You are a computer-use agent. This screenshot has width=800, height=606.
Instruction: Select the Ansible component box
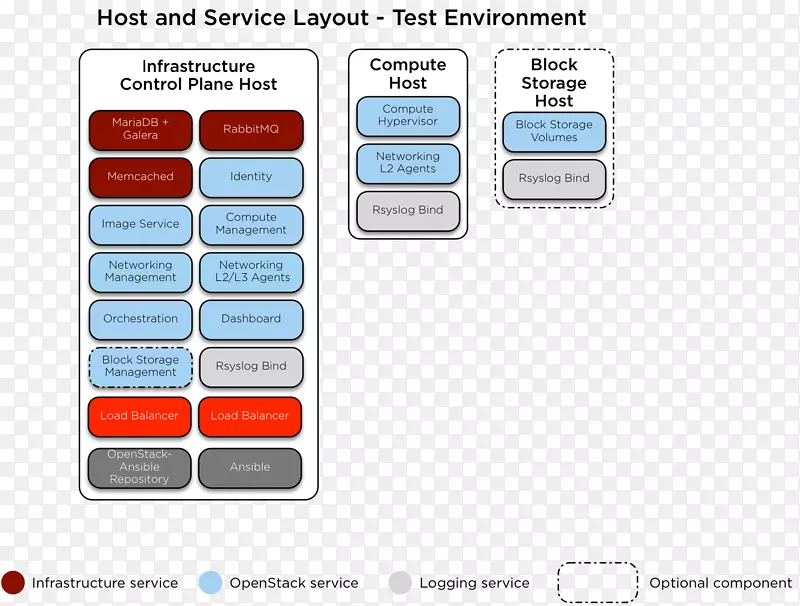pos(251,467)
